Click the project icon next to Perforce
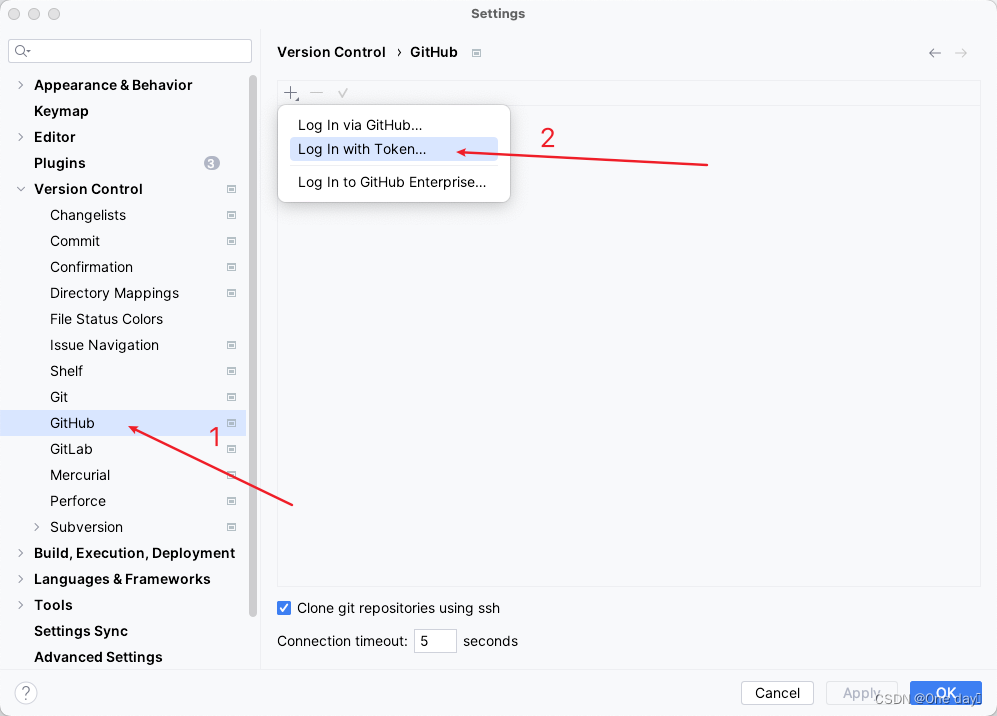Screen dimensions: 997x716 pos(231,502)
